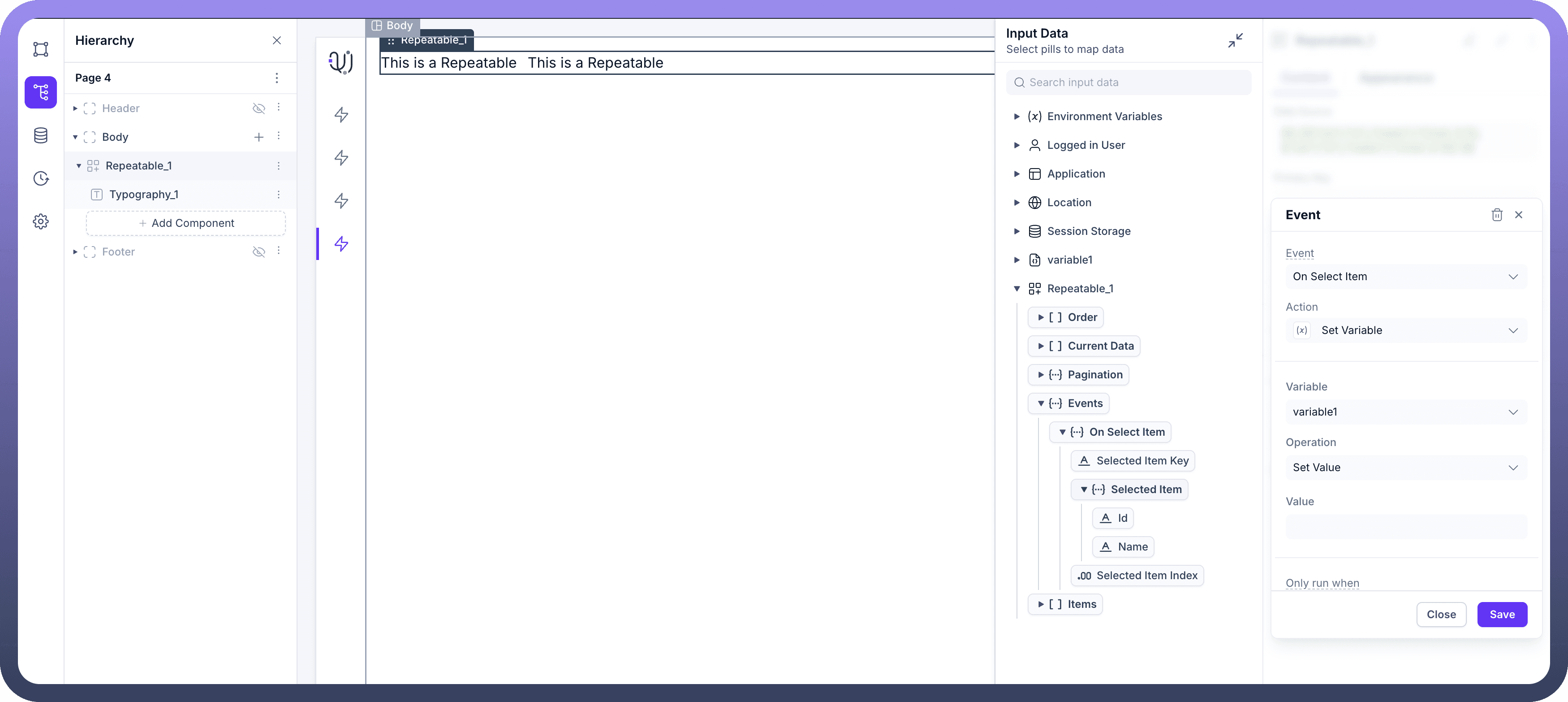Screen dimensions: 1568x702
Task: Open the history clock icon in sidebar
Action: (41, 178)
